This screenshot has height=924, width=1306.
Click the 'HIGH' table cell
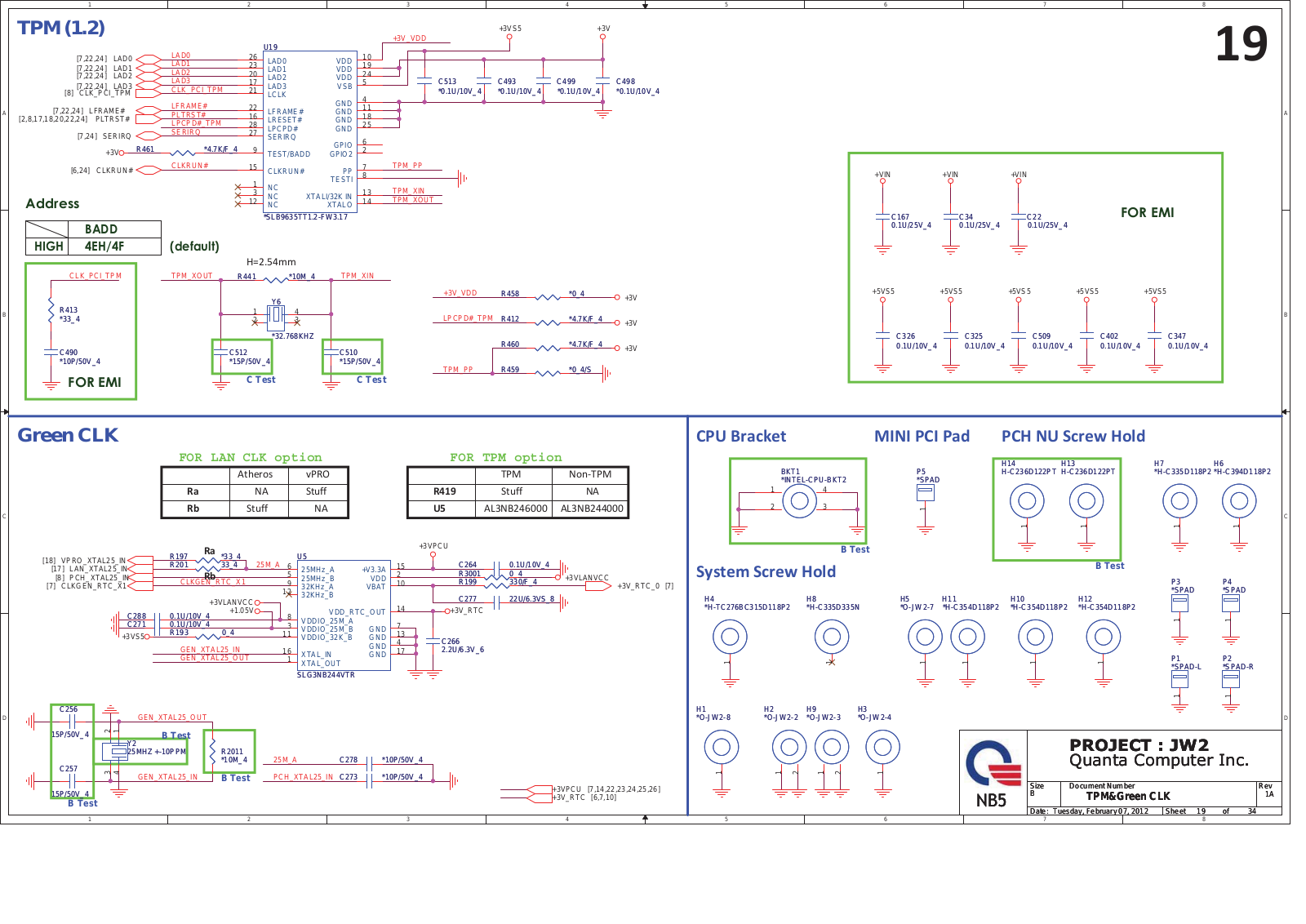coord(49,247)
